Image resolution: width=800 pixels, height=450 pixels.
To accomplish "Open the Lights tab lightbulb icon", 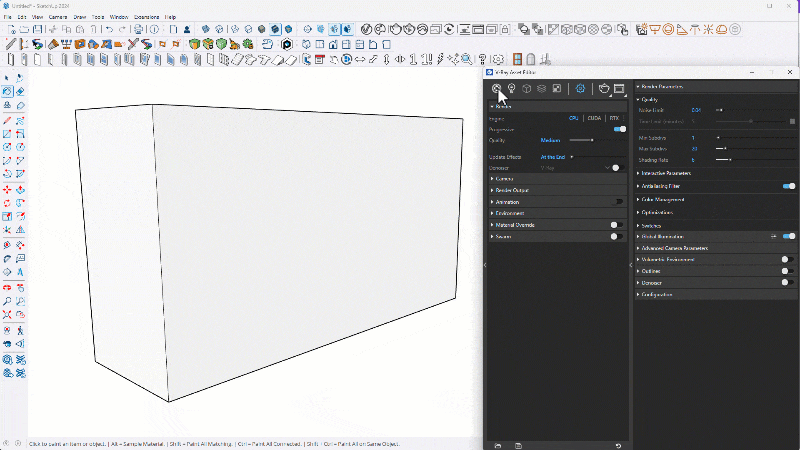I will coord(511,88).
